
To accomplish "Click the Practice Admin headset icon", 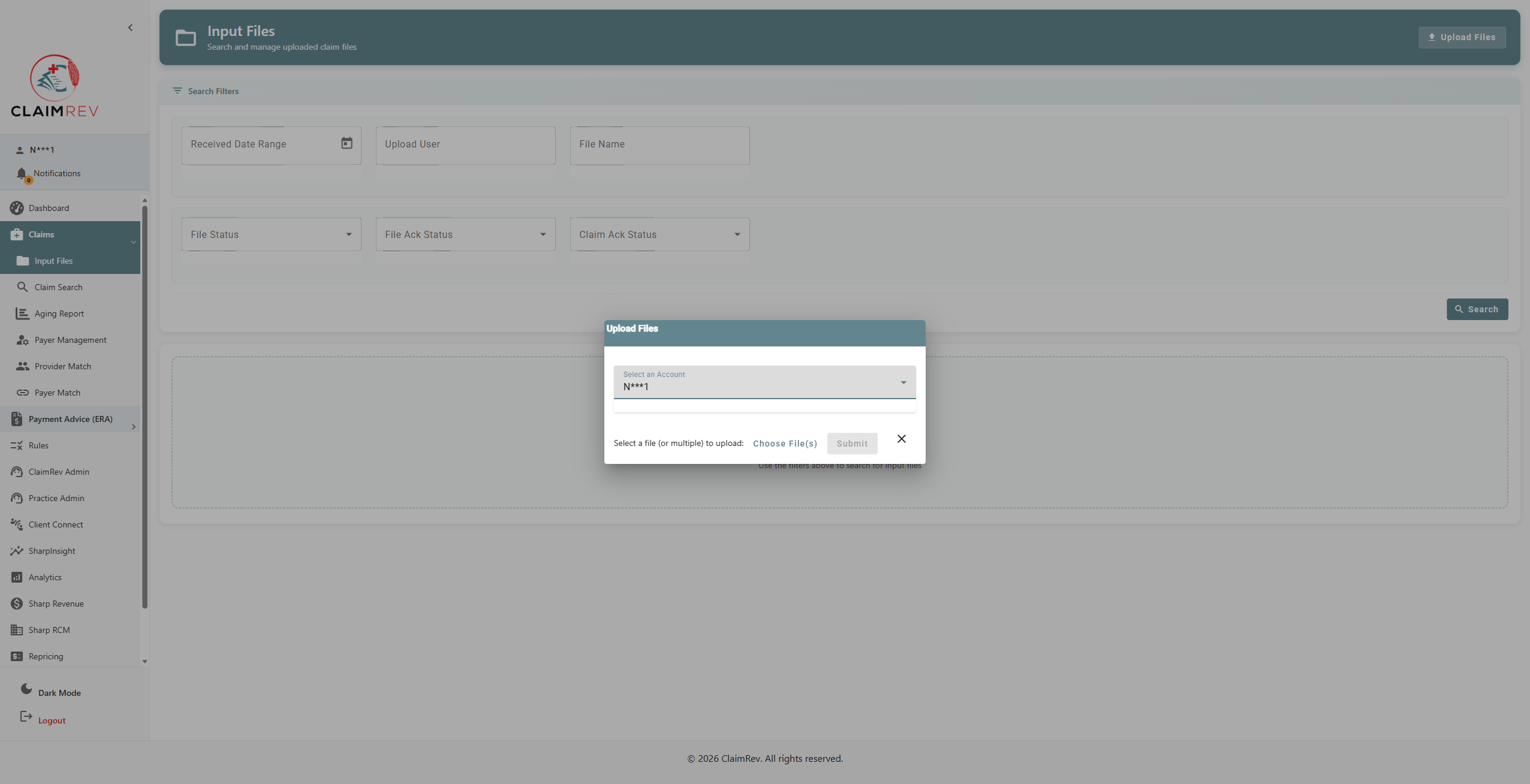I will pos(17,498).
